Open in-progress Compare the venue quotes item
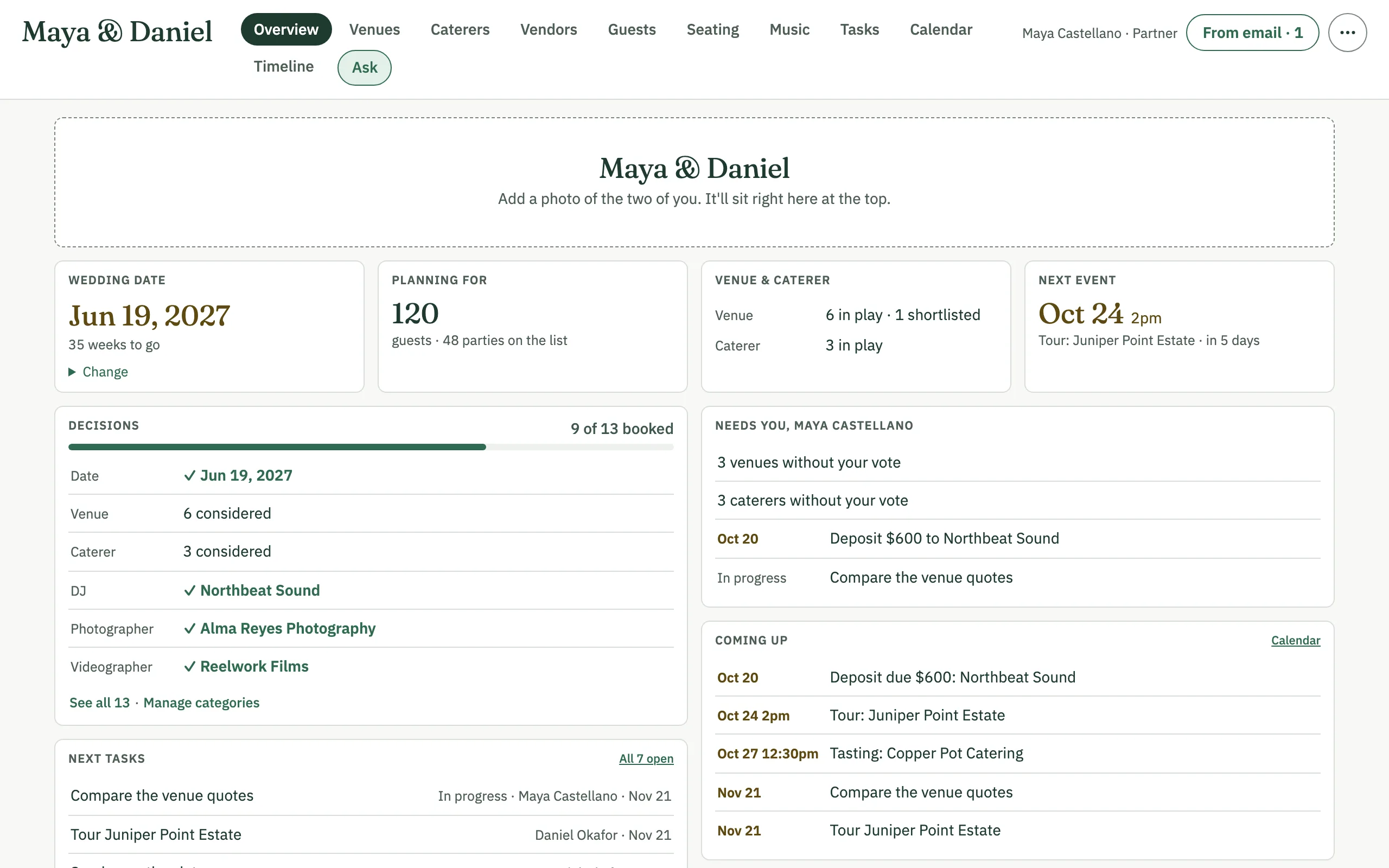This screenshot has height=868, width=1389. coord(1018,578)
